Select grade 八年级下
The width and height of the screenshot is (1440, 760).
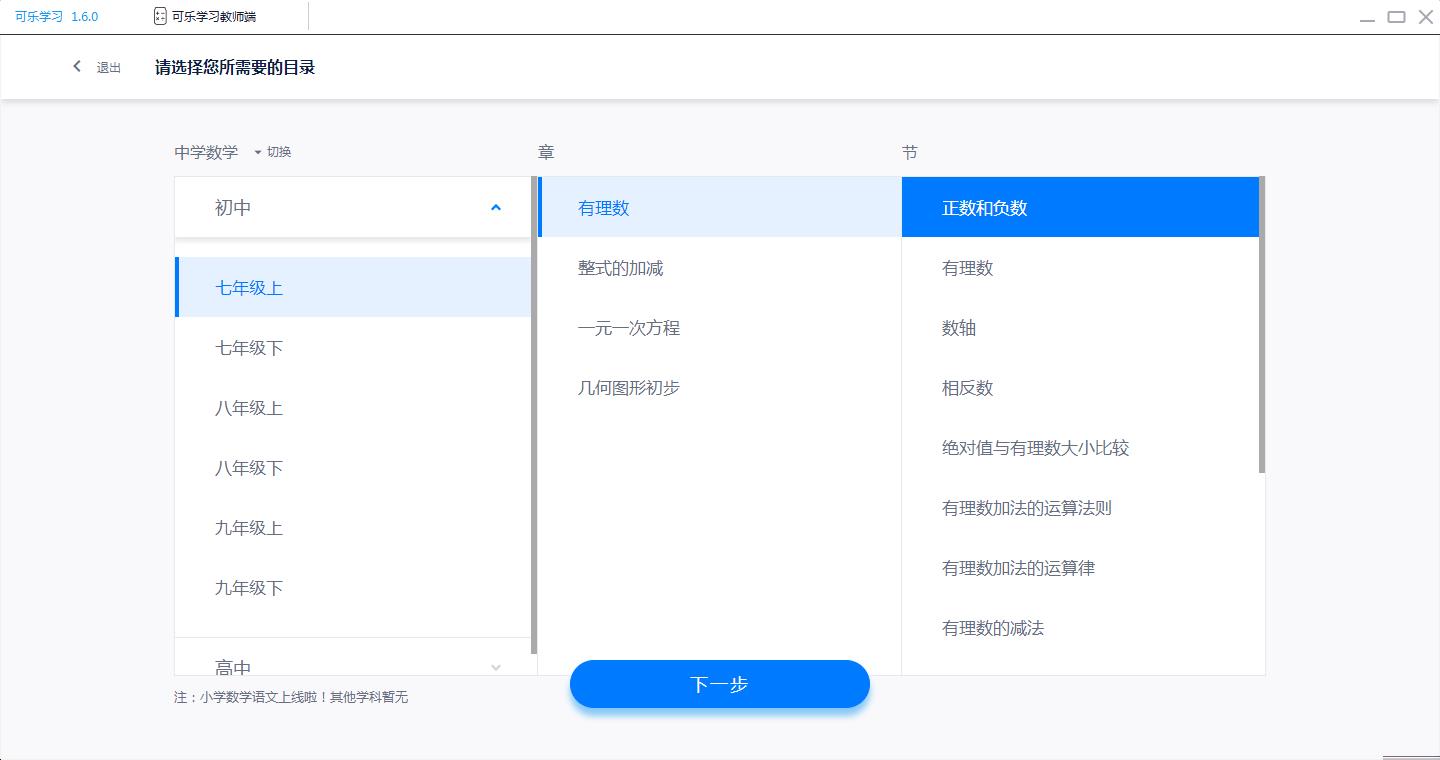pyautogui.click(x=353, y=467)
